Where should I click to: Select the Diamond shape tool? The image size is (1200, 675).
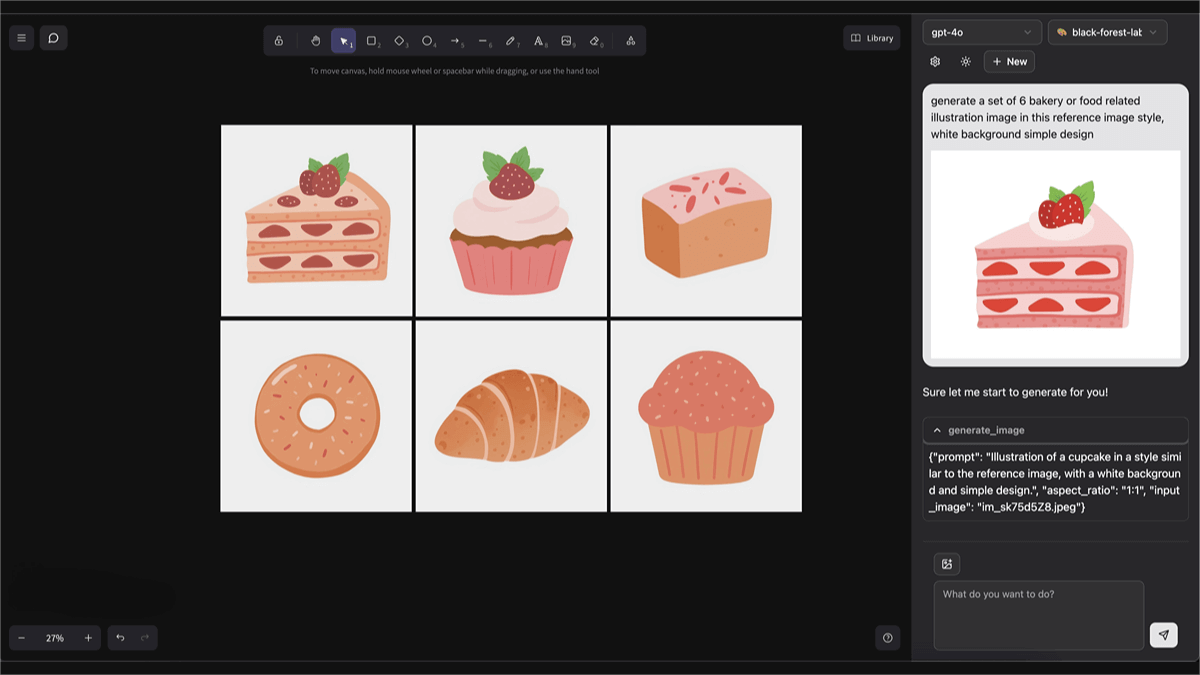tap(399, 41)
